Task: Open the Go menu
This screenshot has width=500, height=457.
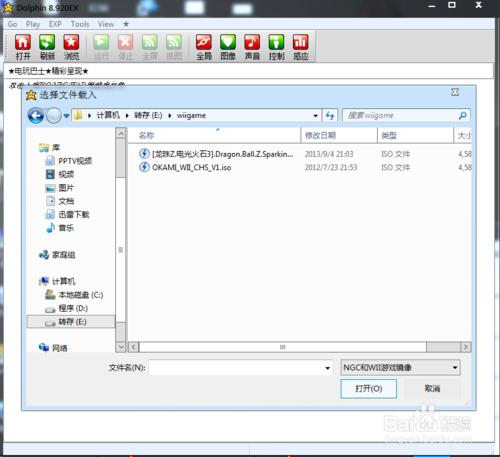Action: click(x=12, y=24)
